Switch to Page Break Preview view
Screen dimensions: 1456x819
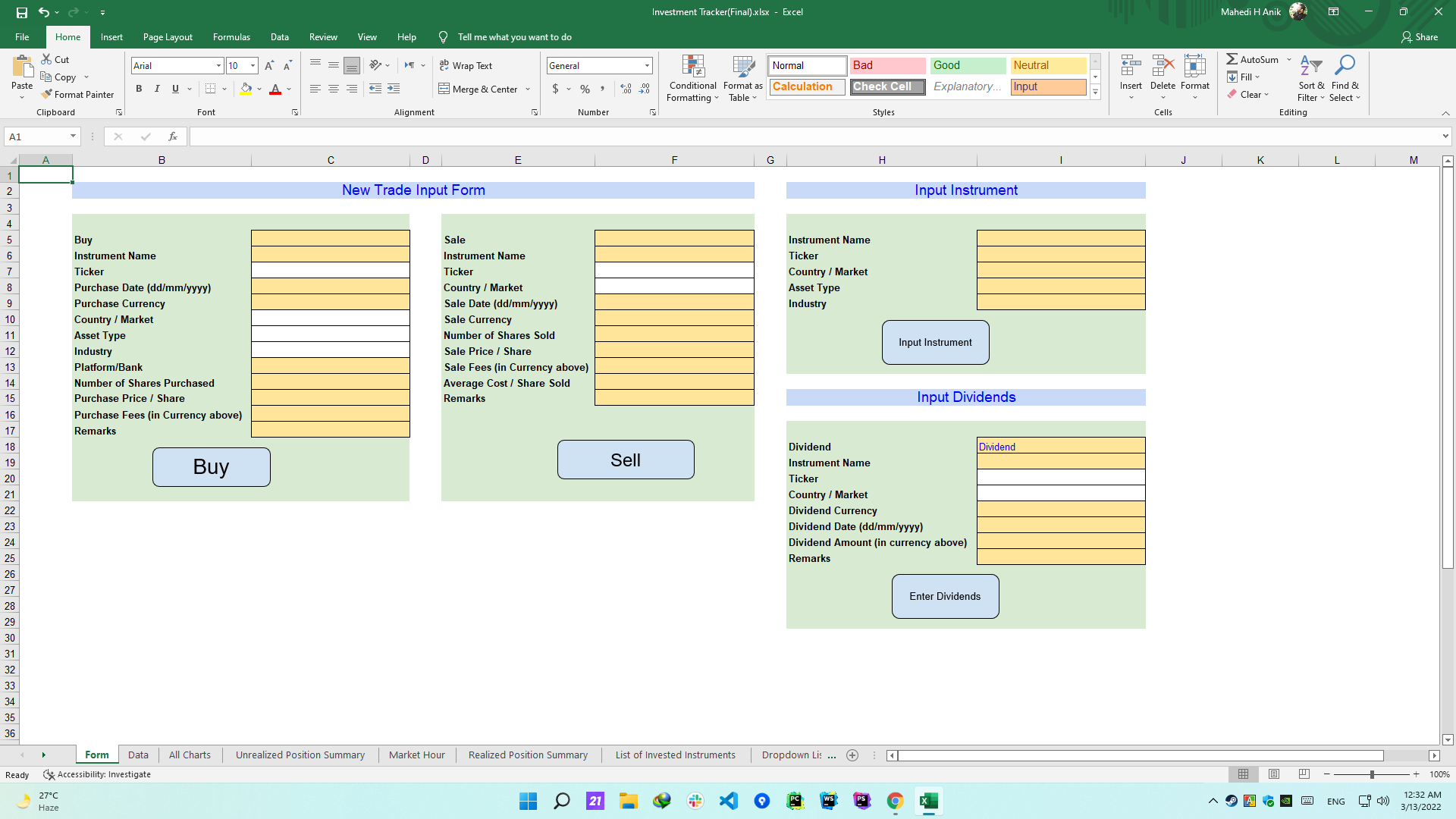tap(1304, 774)
